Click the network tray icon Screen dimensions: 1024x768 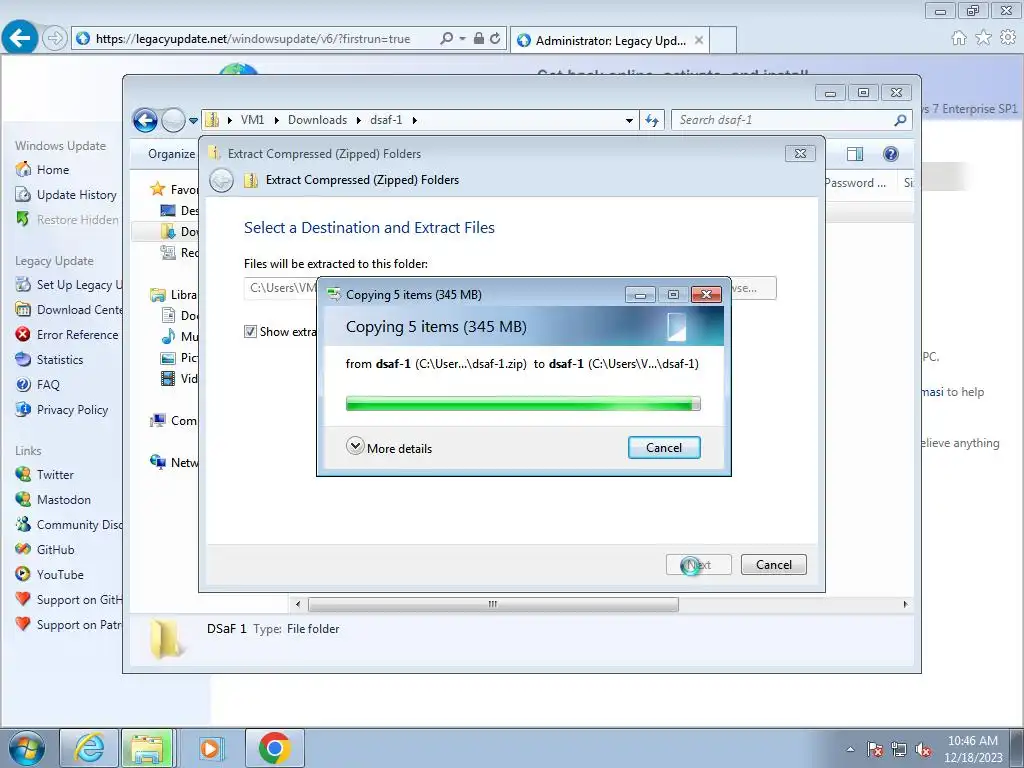899,749
